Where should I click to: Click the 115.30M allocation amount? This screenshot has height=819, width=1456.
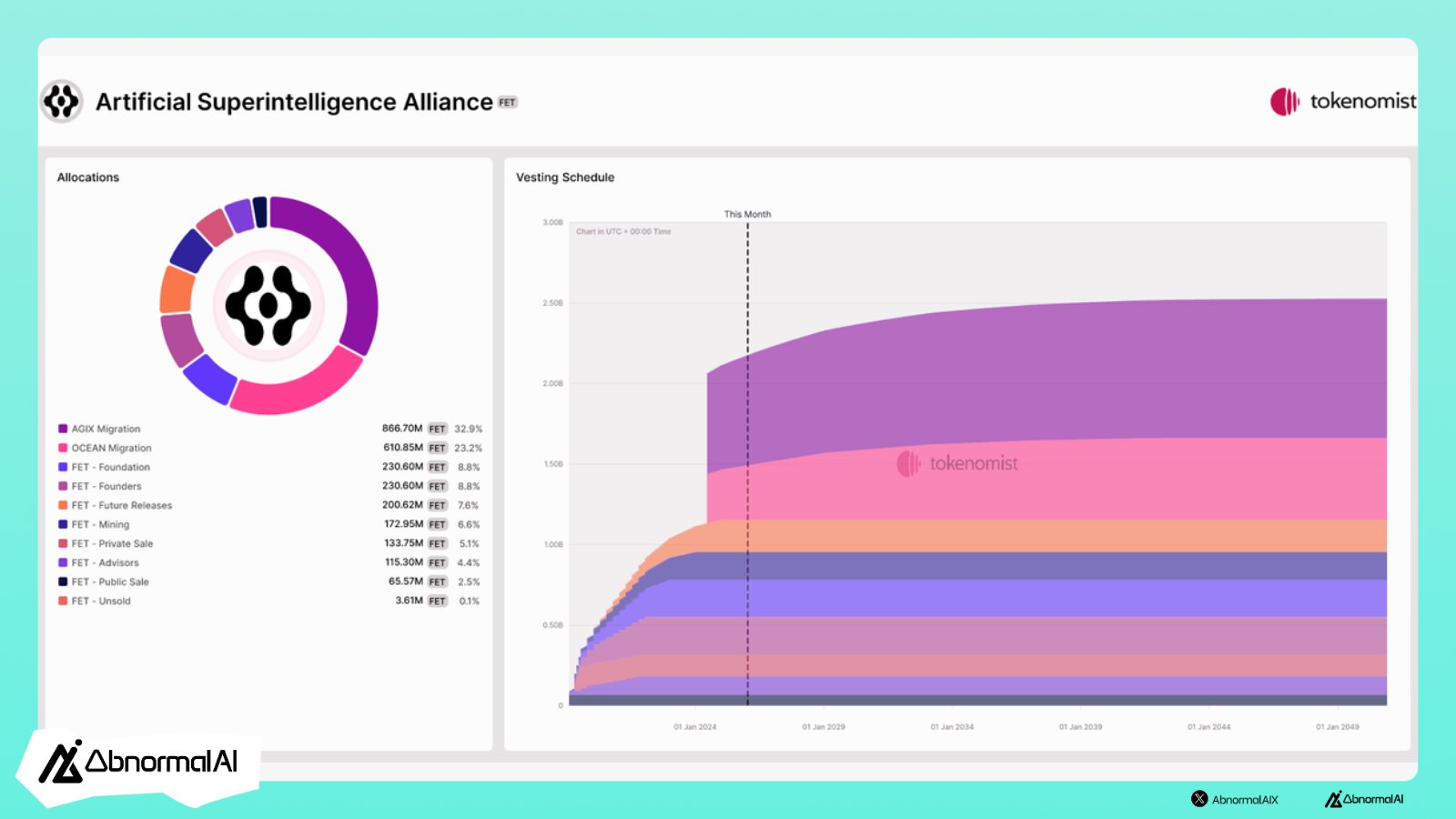click(403, 562)
